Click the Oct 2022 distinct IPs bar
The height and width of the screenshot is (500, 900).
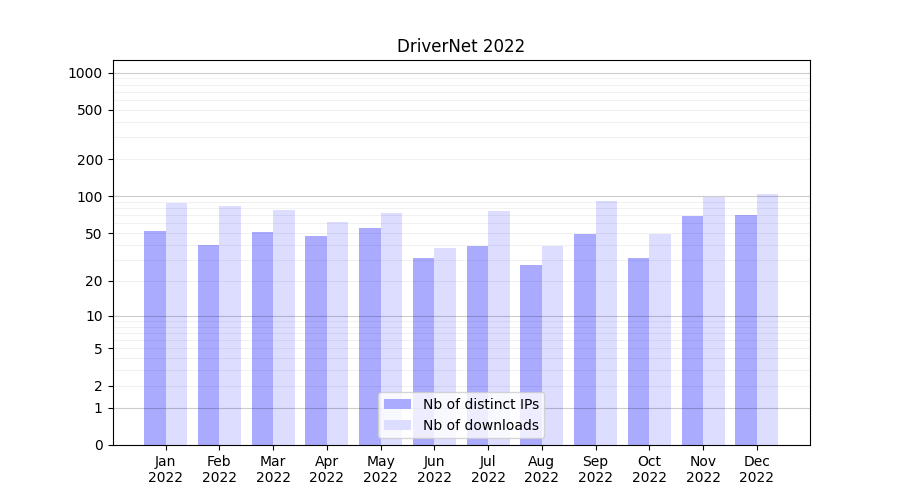(x=638, y=351)
